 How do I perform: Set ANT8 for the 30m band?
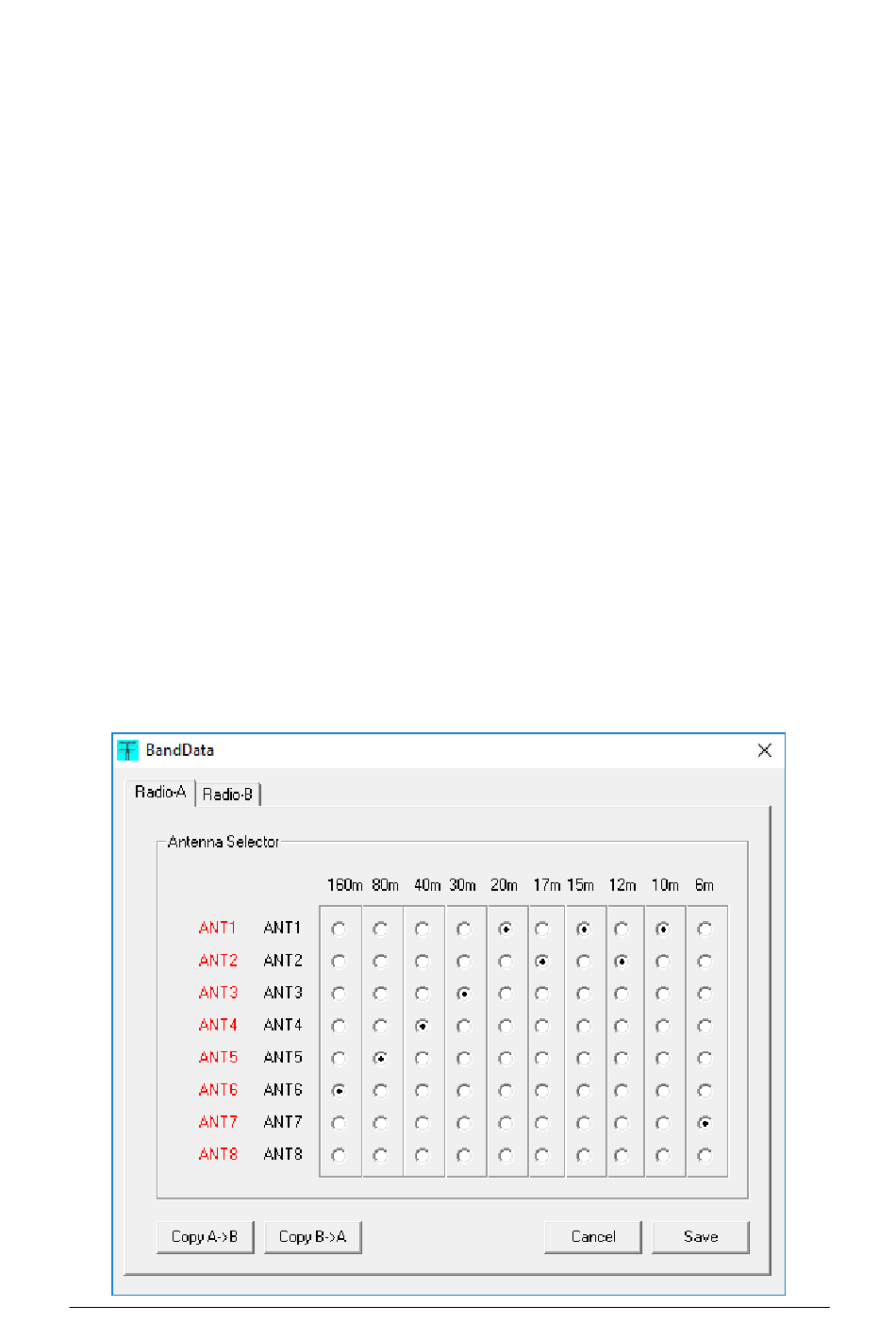pyautogui.click(x=463, y=1155)
